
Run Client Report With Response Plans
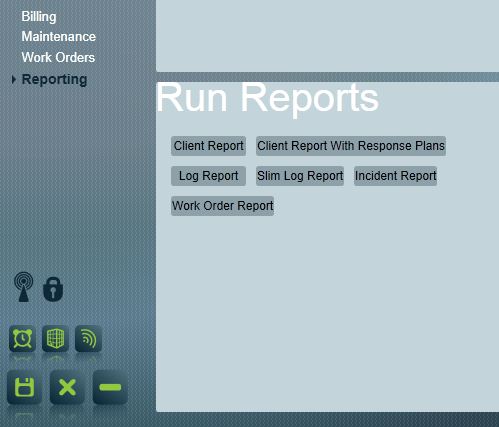(351, 146)
